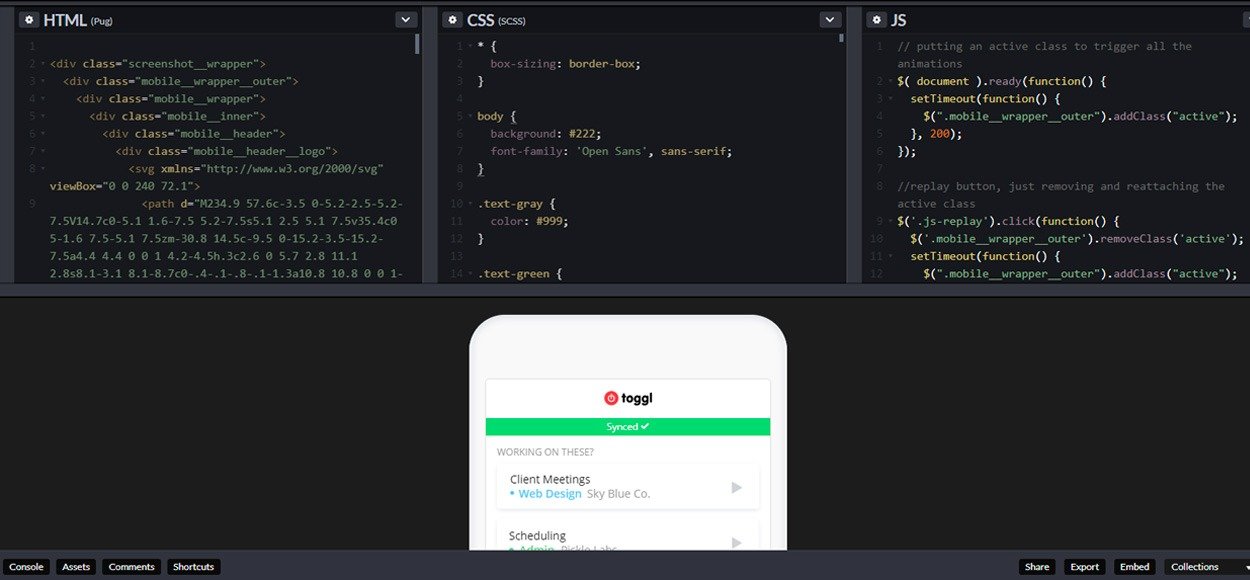
Task: Collapse the screenshot__wrapper div fold arrow
Action: tap(43, 64)
